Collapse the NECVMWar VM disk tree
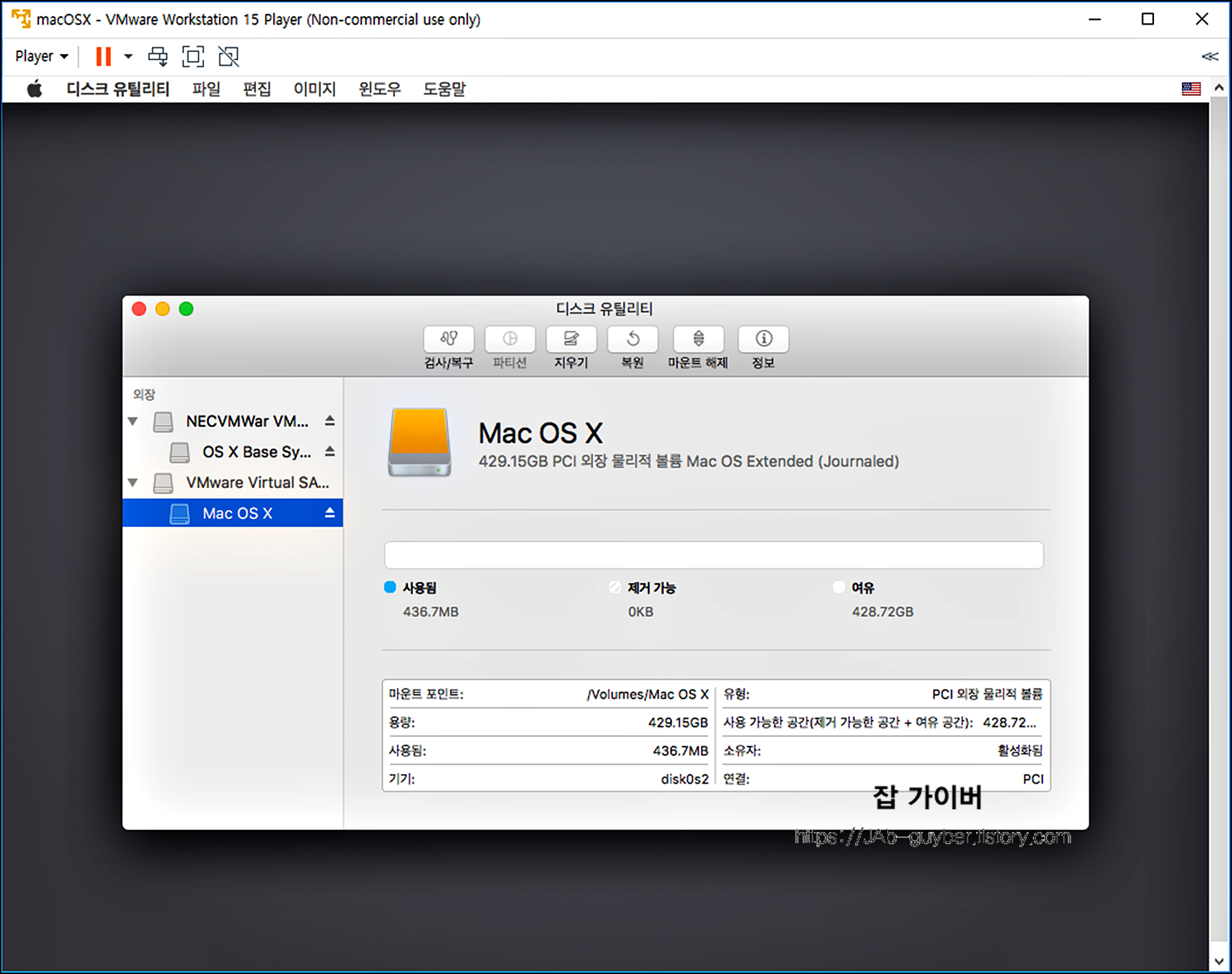The image size is (1232, 974). [133, 421]
